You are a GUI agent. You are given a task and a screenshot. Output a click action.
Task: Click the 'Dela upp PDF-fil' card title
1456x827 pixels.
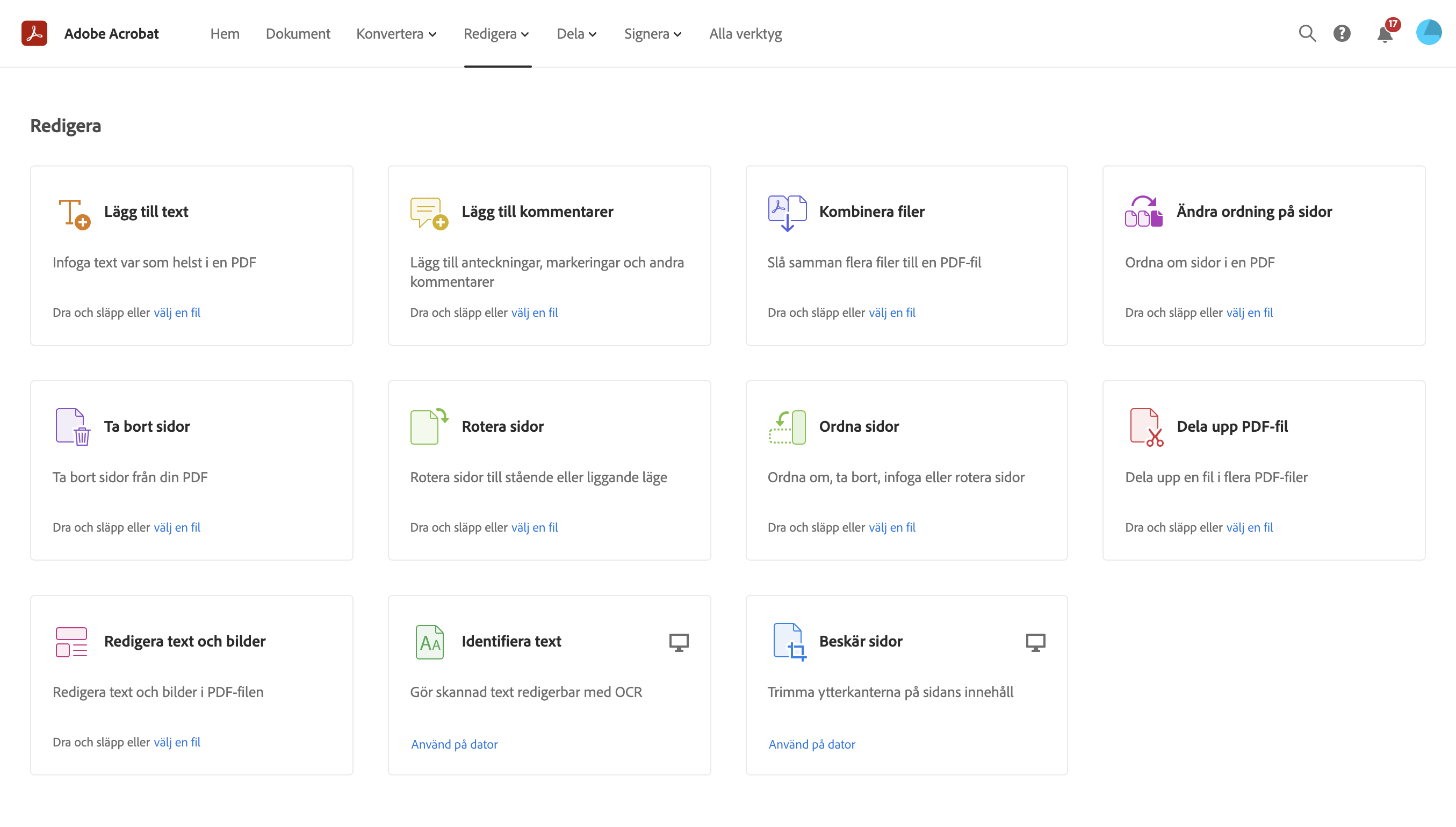[1232, 426]
